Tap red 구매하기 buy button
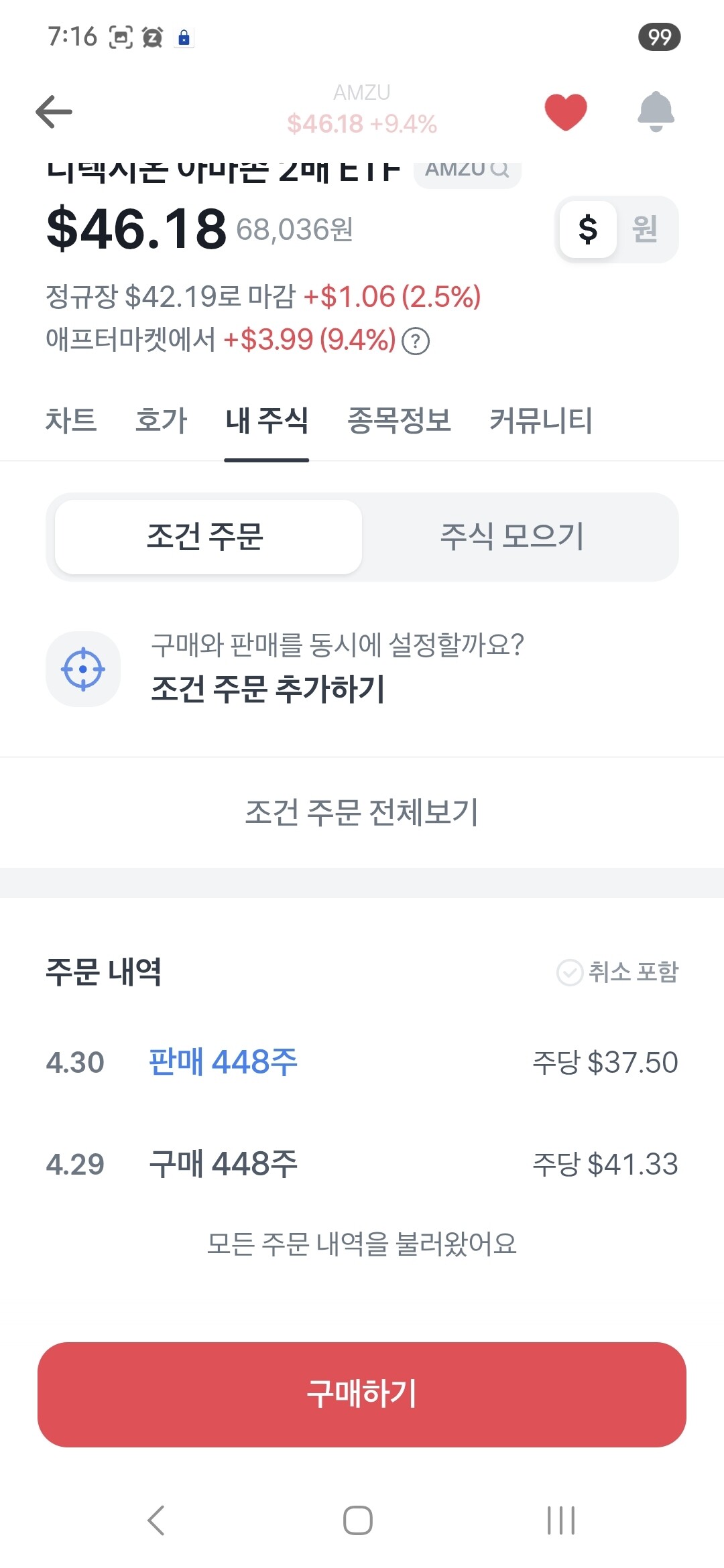This screenshot has height=1568, width=724. pyautogui.click(x=362, y=1394)
